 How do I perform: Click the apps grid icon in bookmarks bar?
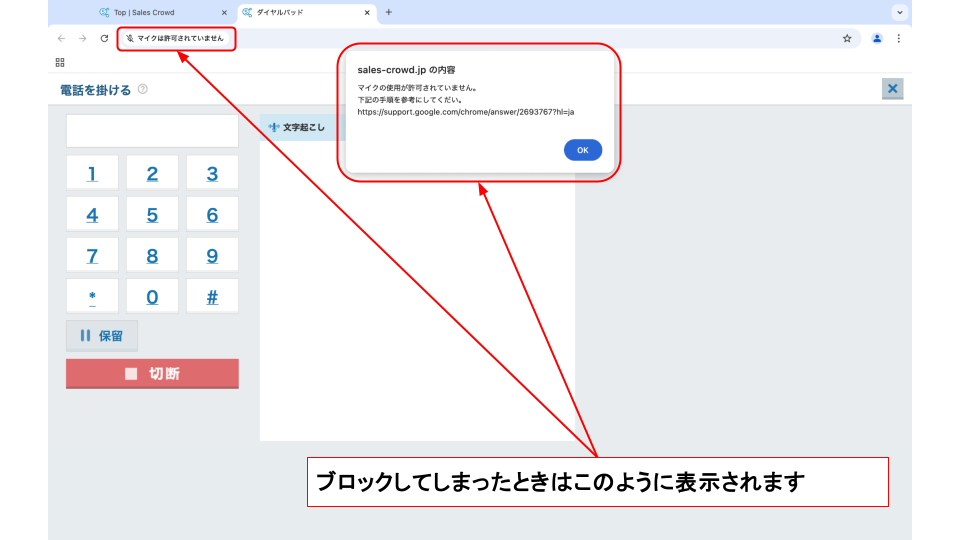(60, 62)
